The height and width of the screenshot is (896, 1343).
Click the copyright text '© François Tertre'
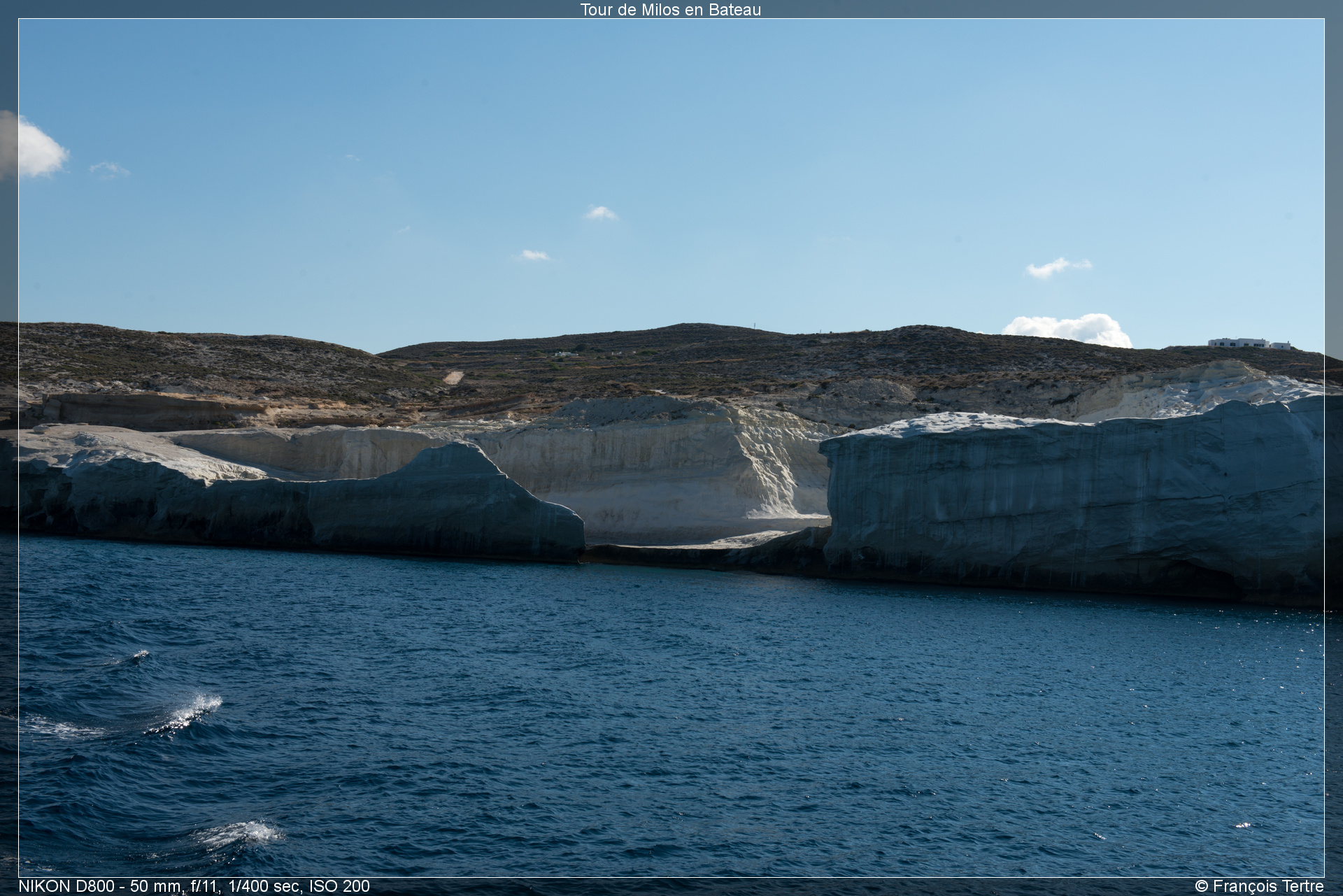(1259, 886)
